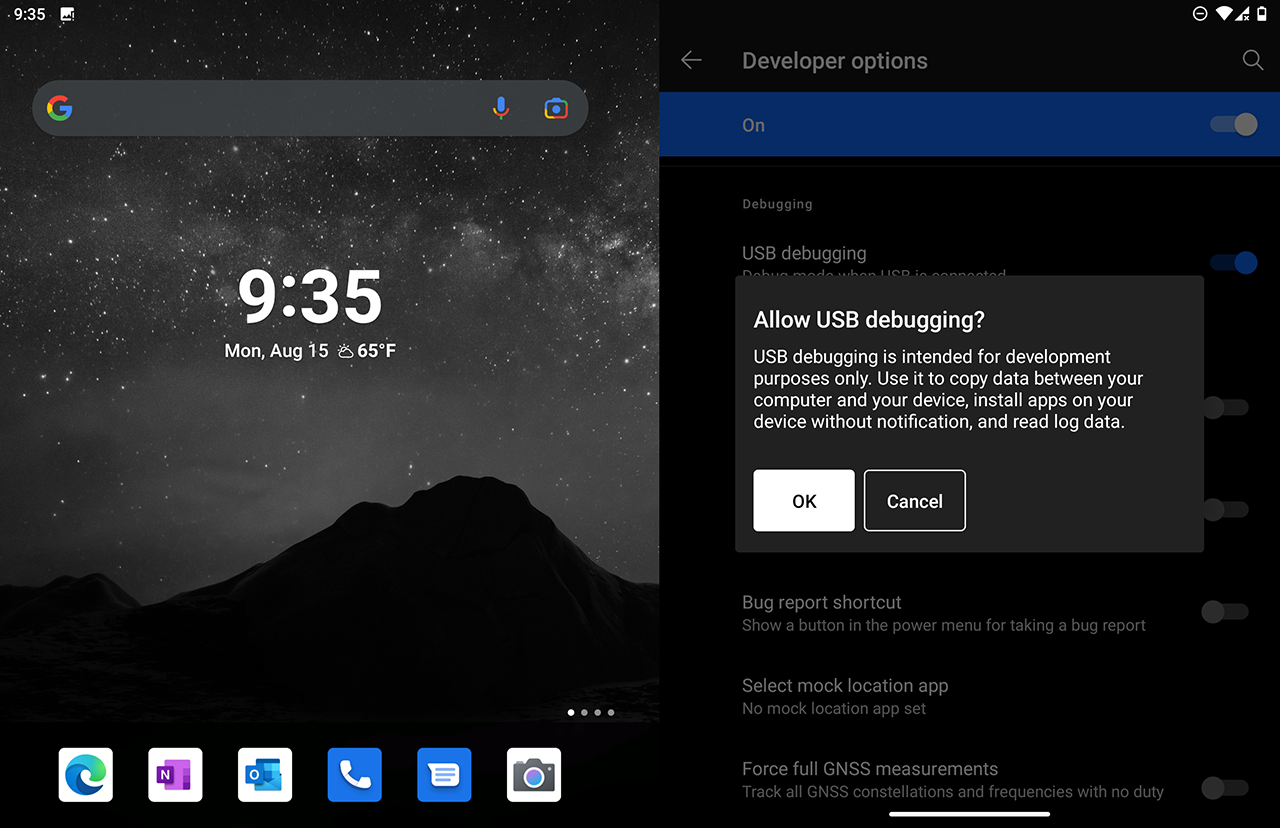Tap the Google voice search microphone
Screen dimensions: 1280x828
501,108
